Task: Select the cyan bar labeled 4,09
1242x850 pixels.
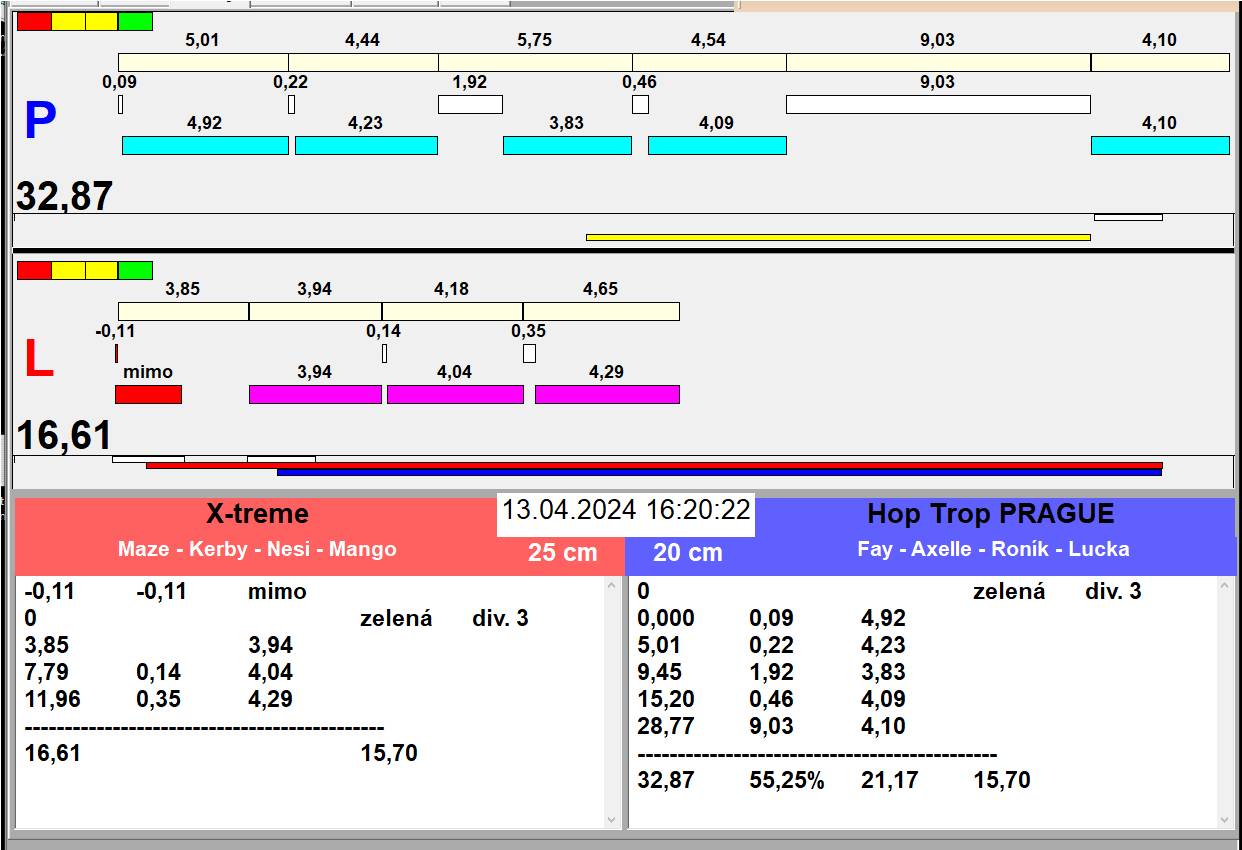Action: tap(717, 145)
